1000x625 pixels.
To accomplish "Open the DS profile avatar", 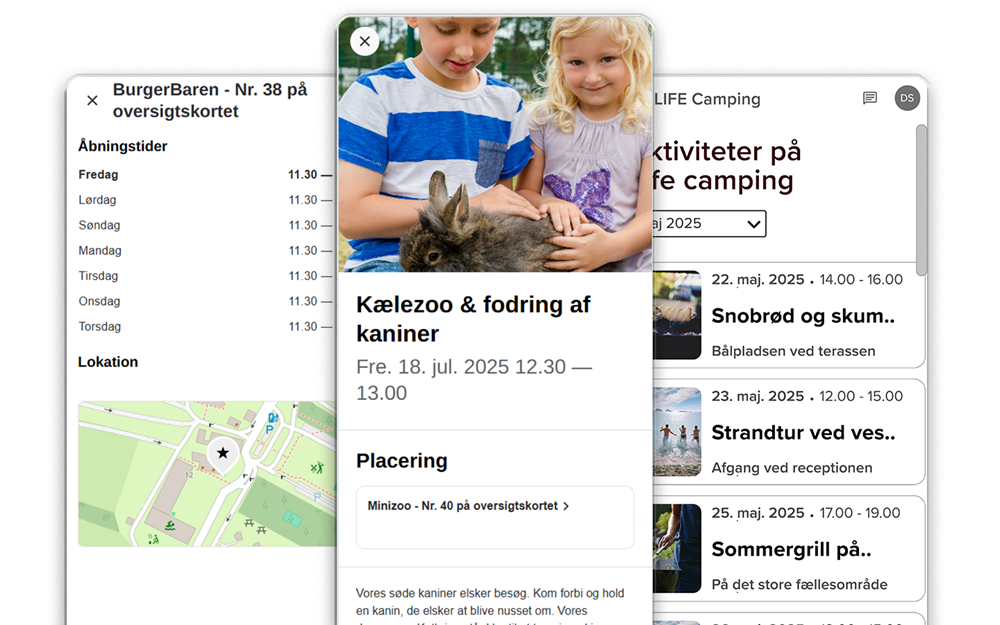I will click(x=907, y=98).
